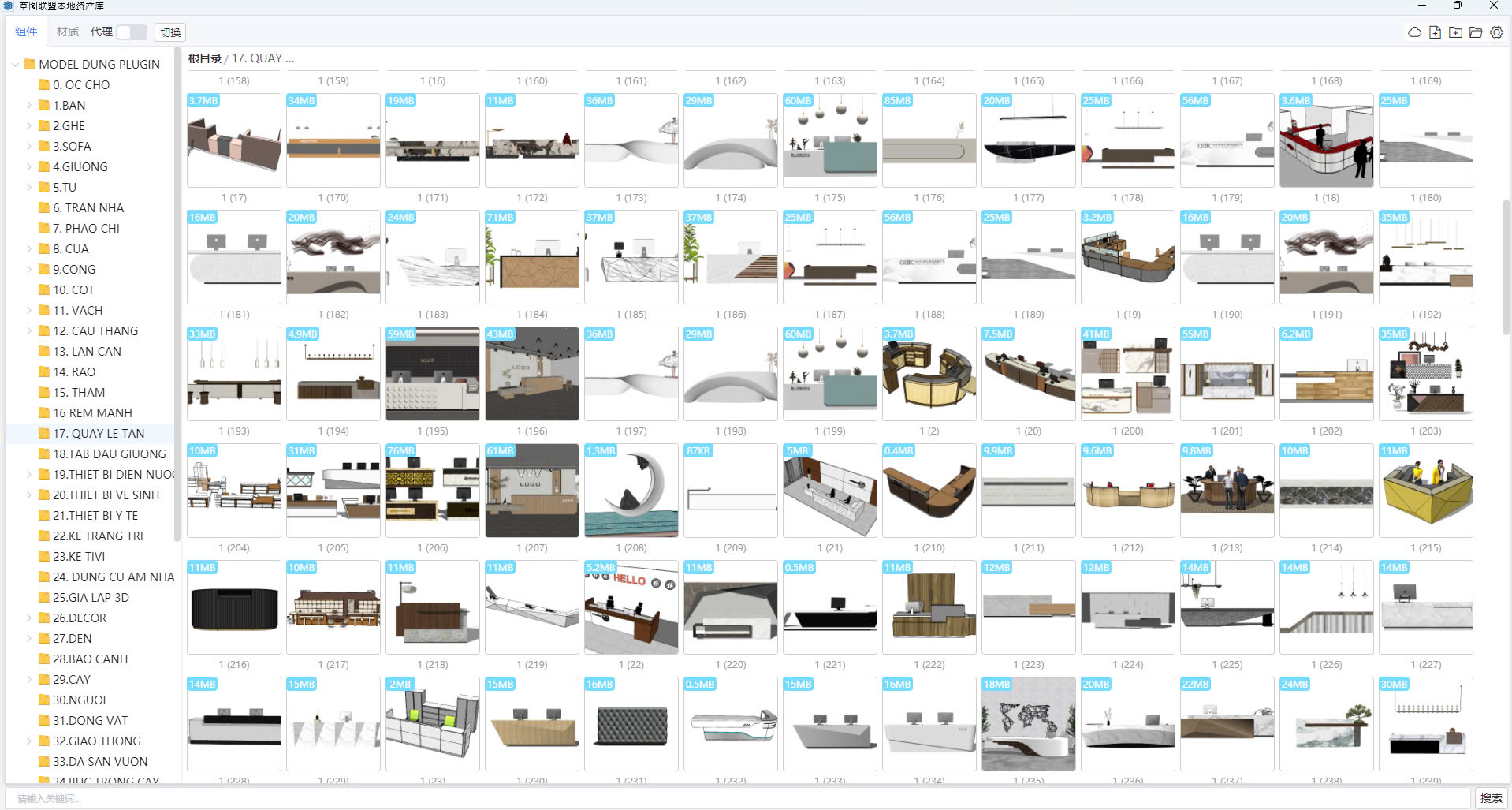Go to 根目录 in the breadcrumb
The width and height of the screenshot is (1512, 810).
(x=204, y=58)
